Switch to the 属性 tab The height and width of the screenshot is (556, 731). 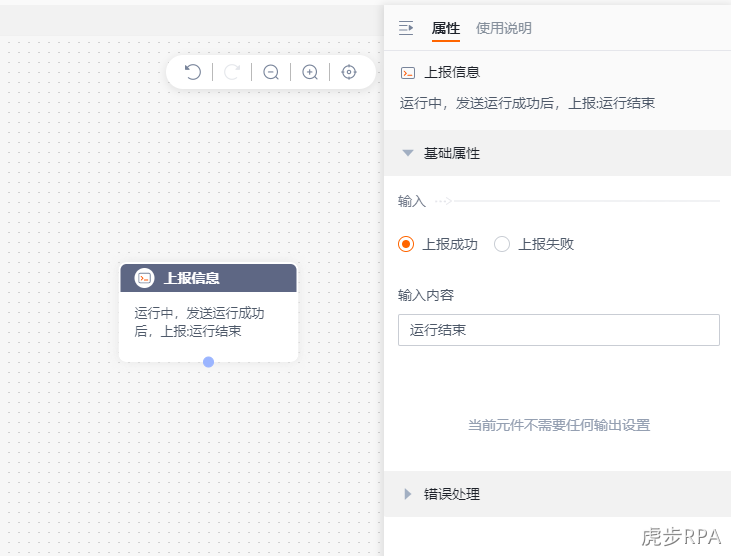[x=446, y=28]
